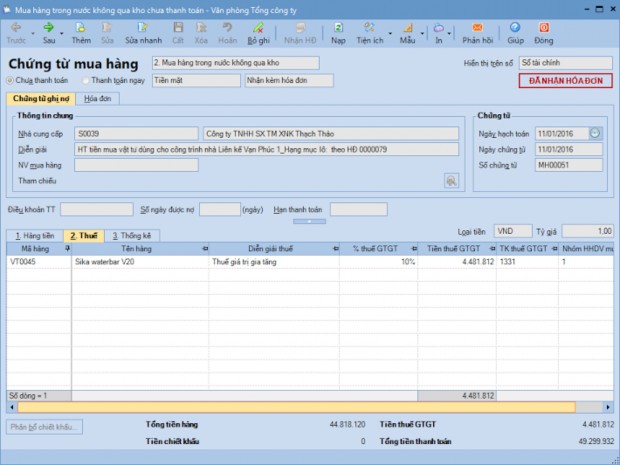This screenshot has width=620, height=465.
Task: Collapse the header section with handle
Action: [x=310, y=221]
